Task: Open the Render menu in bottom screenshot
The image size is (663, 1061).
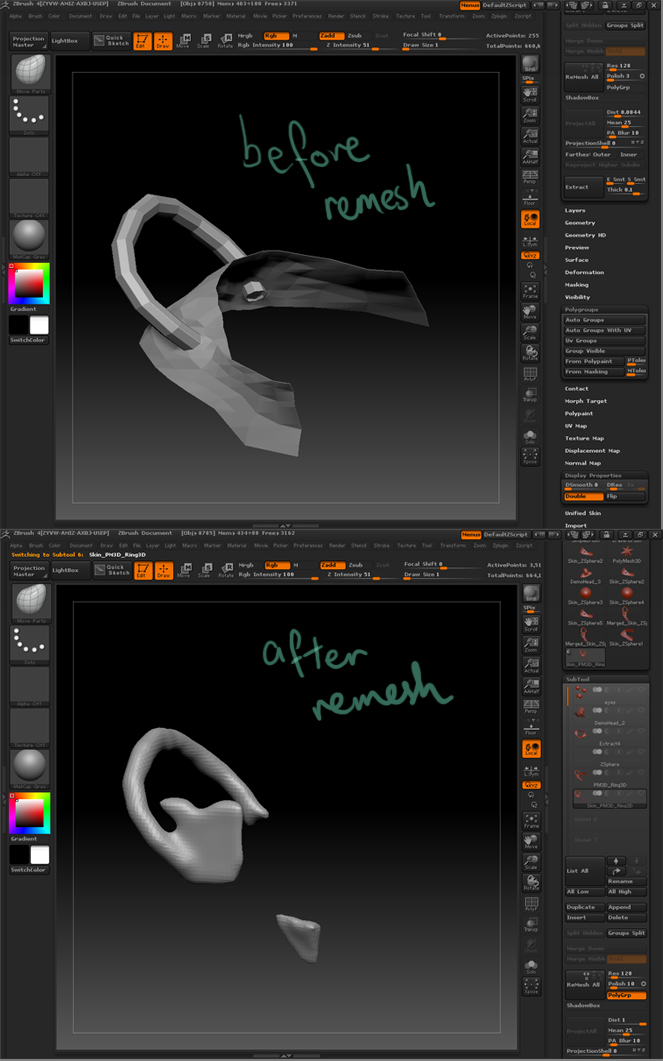Action: coord(336,545)
